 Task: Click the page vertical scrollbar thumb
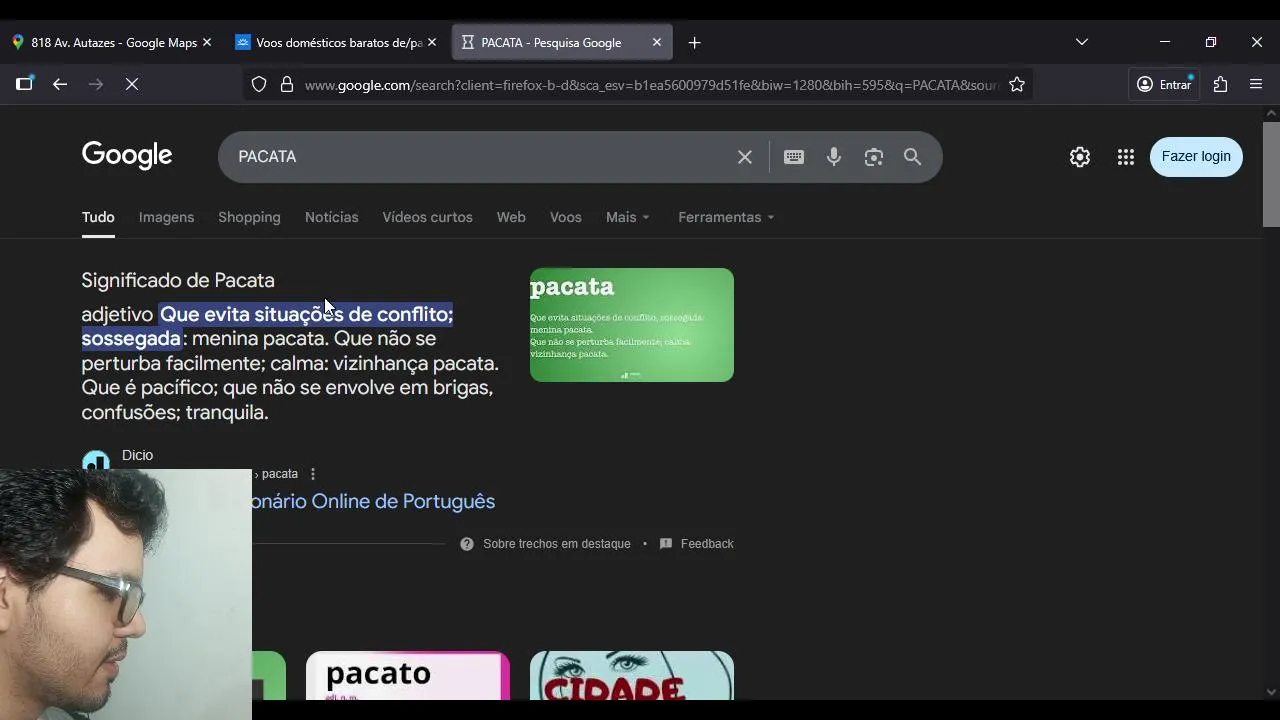point(1271,174)
